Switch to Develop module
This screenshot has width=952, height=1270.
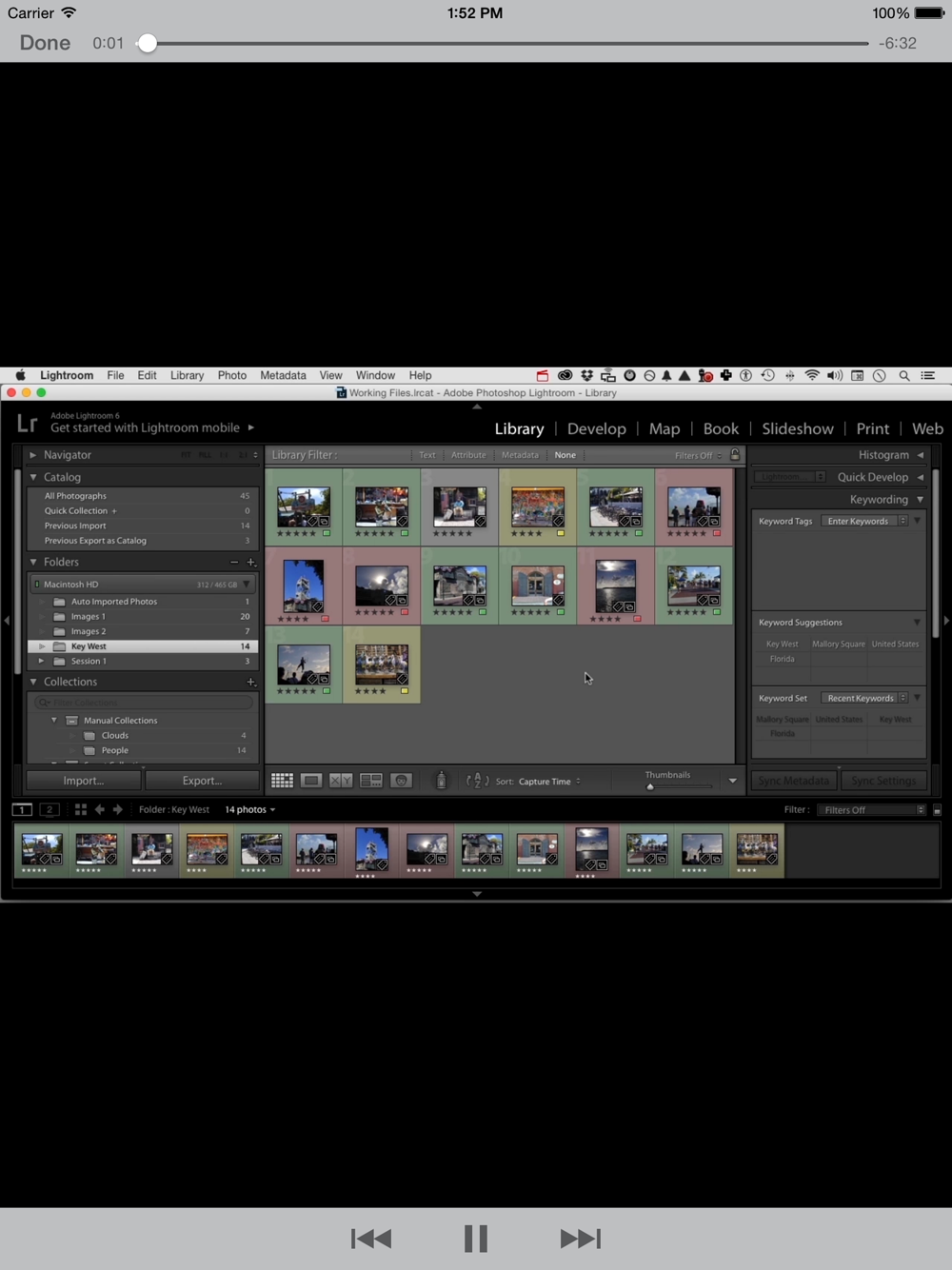tap(597, 428)
